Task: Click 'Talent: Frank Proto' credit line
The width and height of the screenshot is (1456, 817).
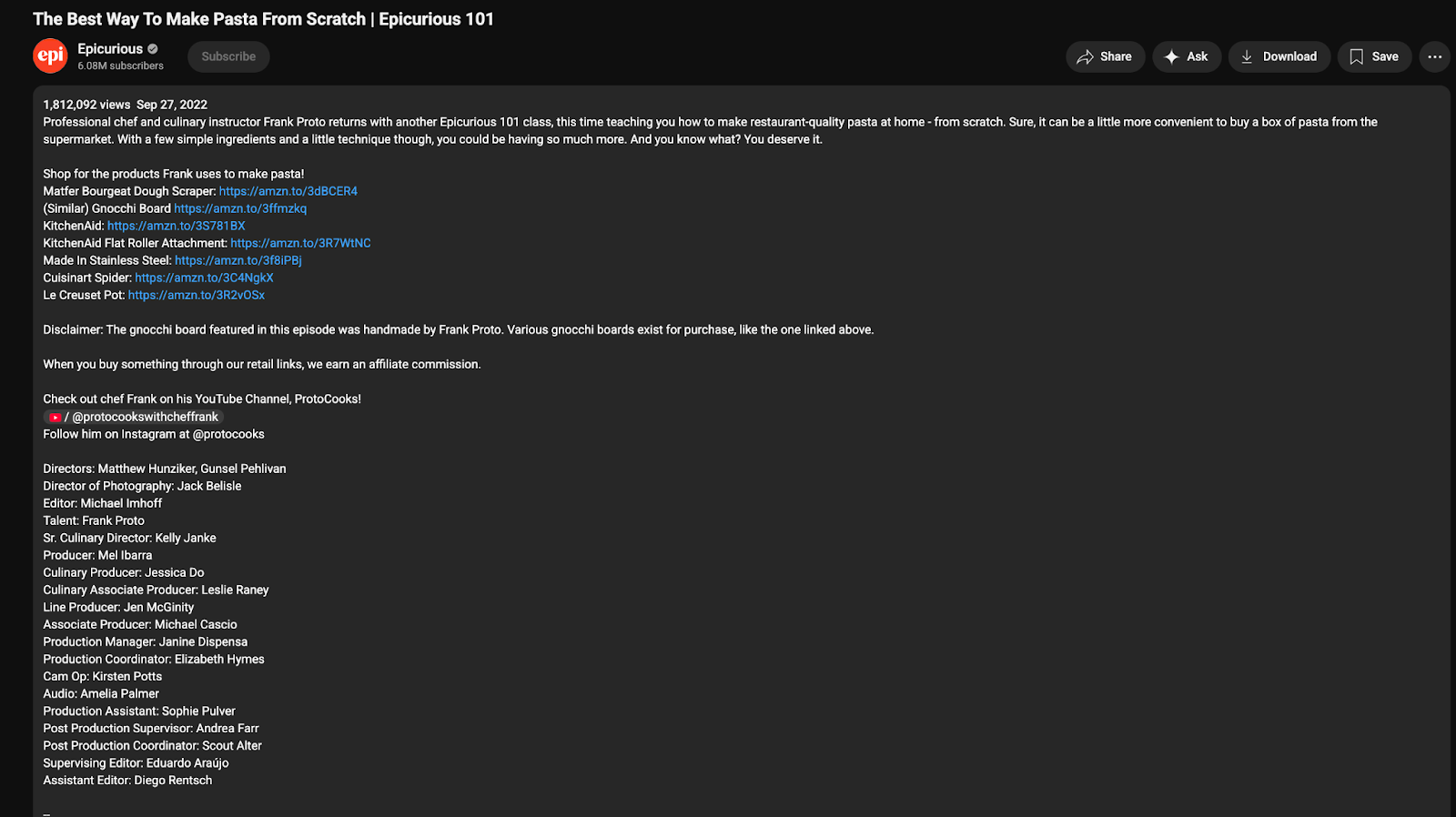Action: click(x=94, y=520)
